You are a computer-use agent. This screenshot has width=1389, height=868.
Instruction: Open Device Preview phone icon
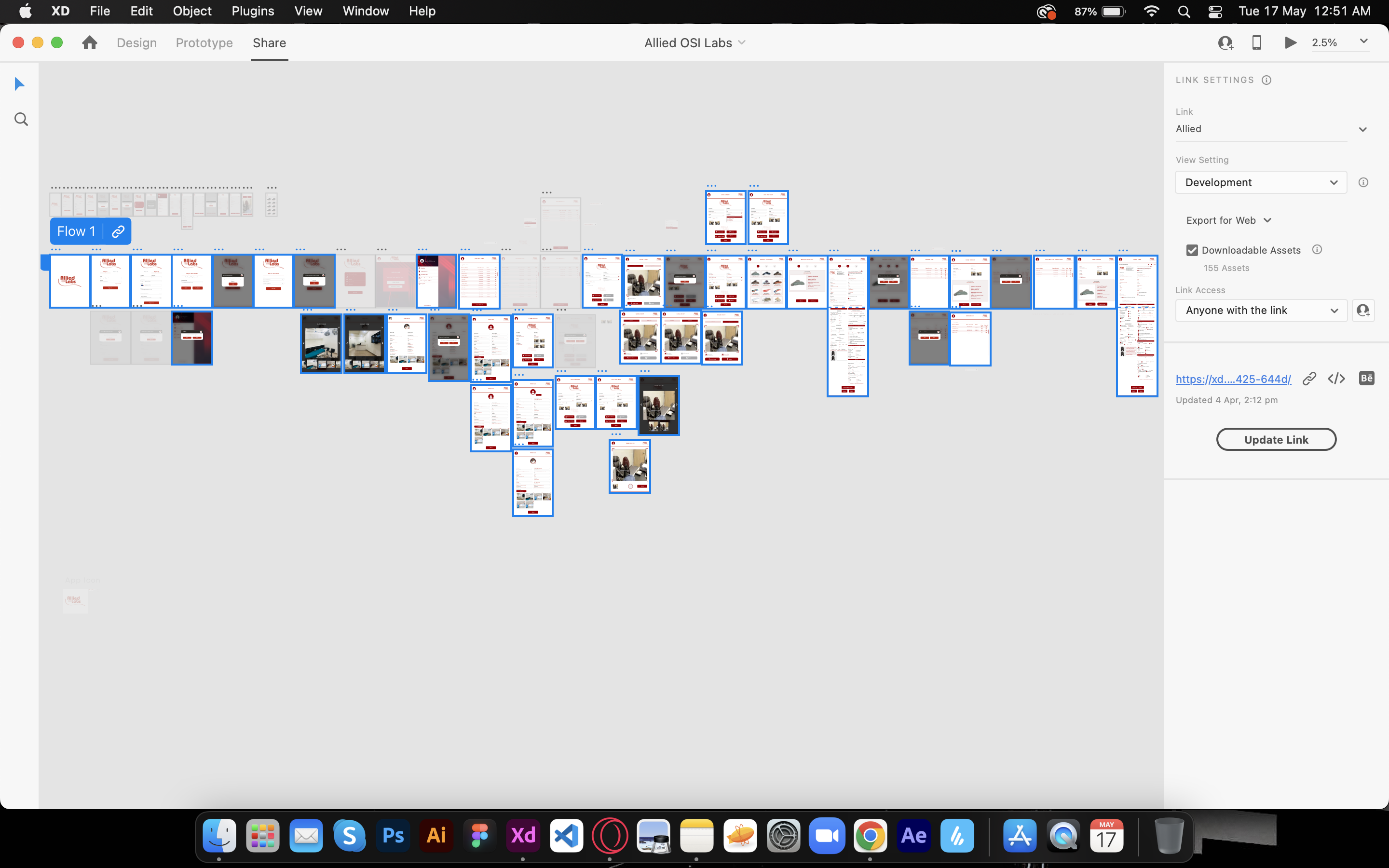[x=1256, y=42]
